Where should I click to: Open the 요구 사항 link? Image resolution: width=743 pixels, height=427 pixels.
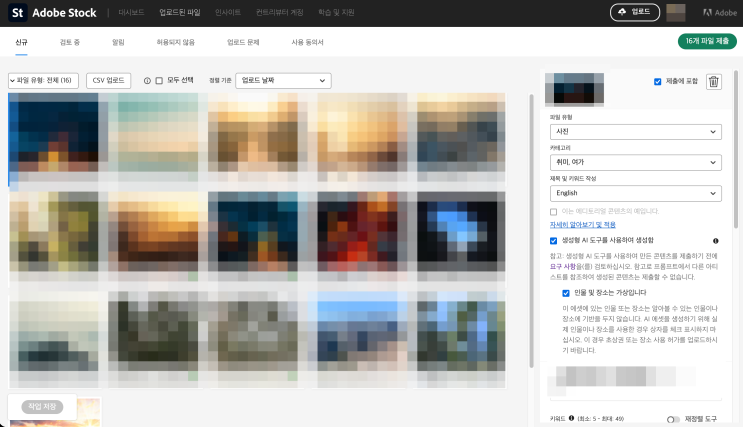tap(562, 266)
